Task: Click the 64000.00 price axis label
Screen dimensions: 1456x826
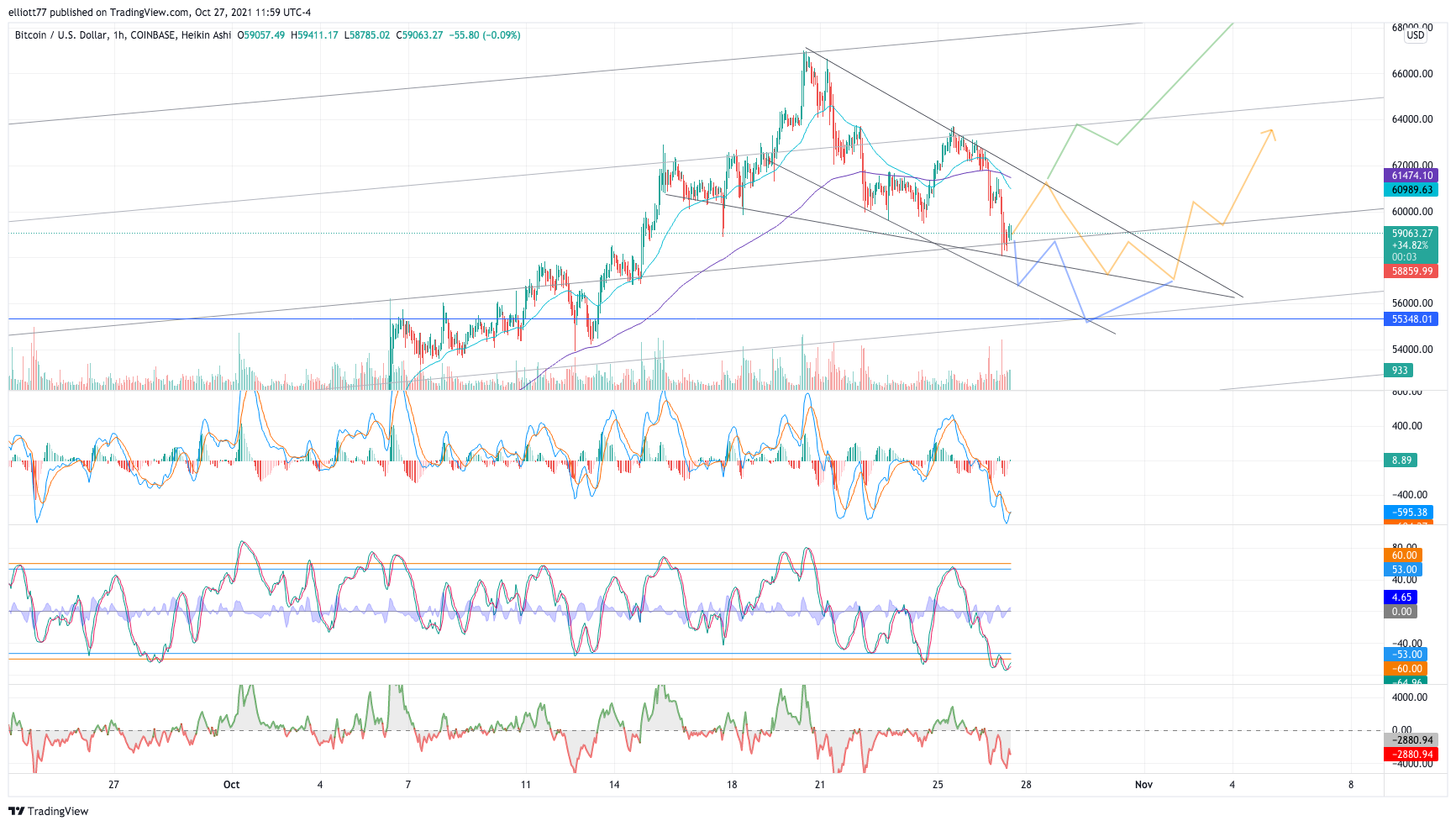Action: 1412,119
